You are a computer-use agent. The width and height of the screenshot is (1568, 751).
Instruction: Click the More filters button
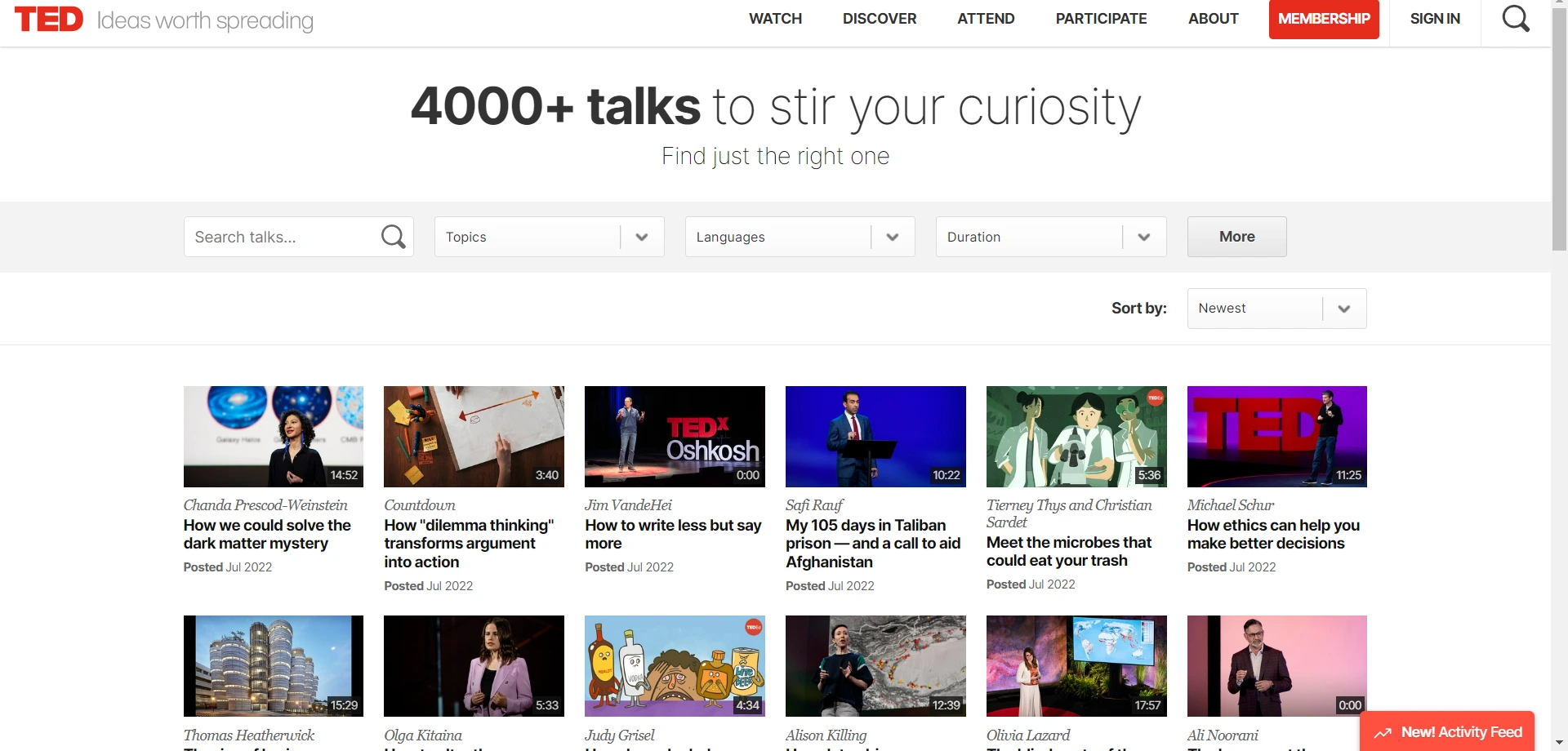coord(1236,237)
